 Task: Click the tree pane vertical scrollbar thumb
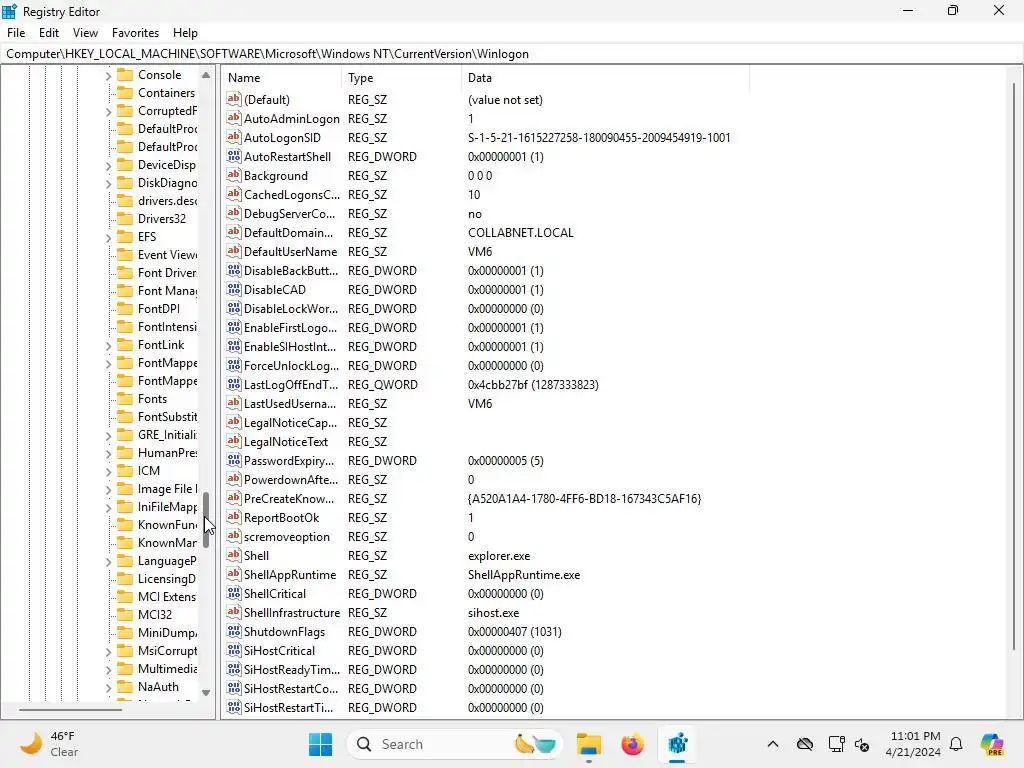(206, 520)
